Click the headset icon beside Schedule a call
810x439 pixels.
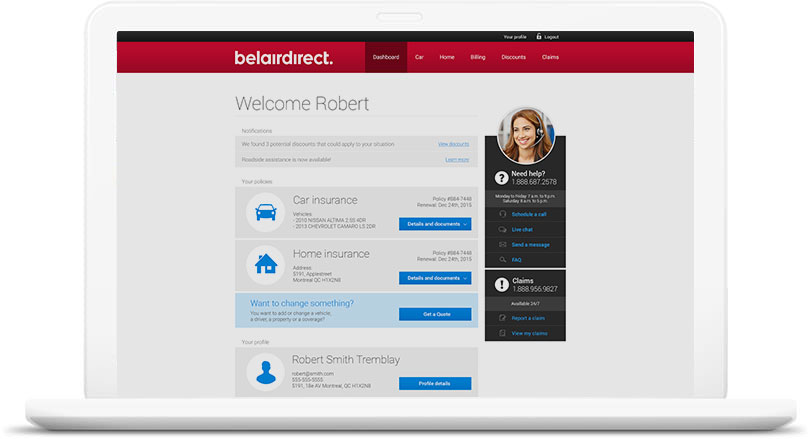pos(502,214)
